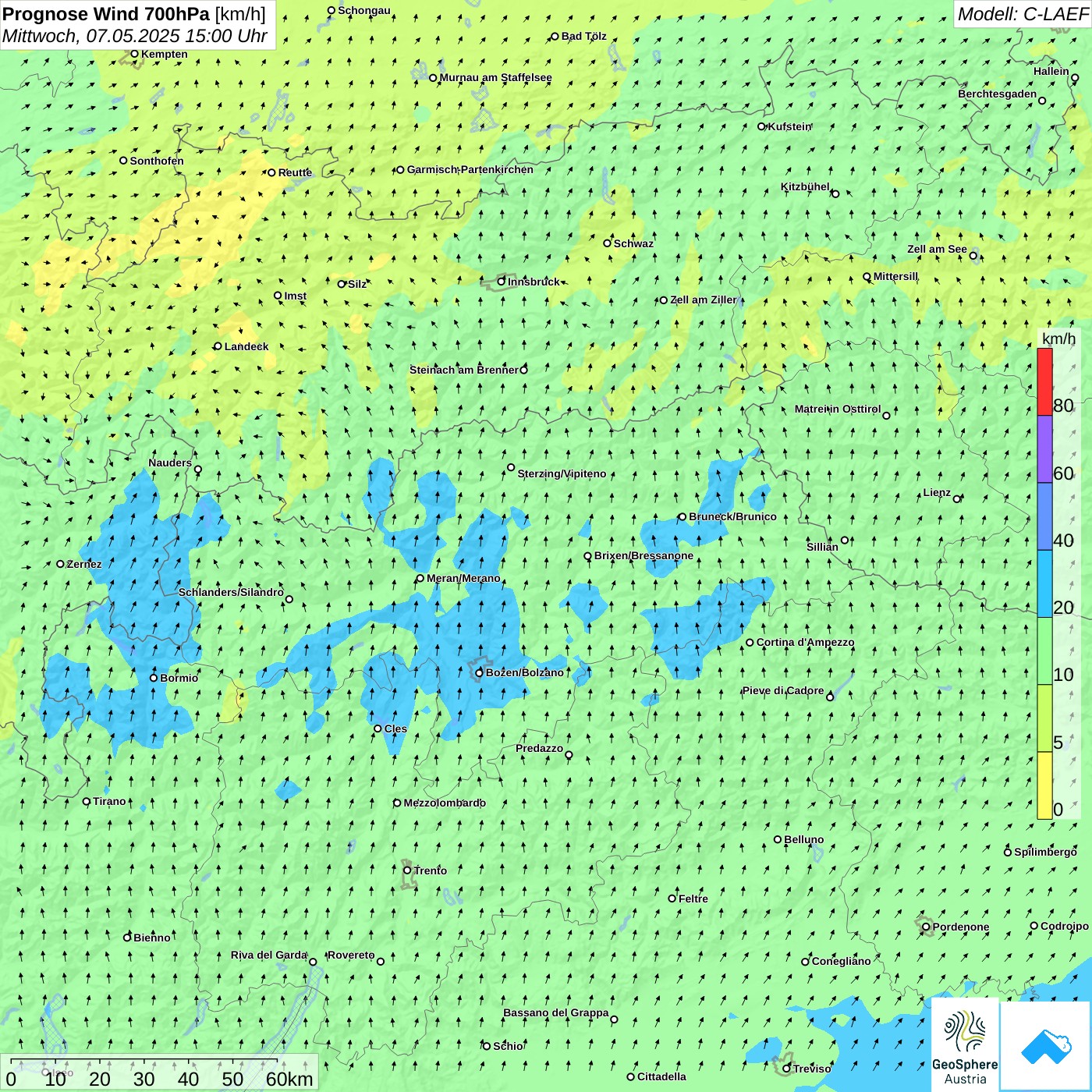Image resolution: width=1092 pixels, height=1092 pixels.
Task: Click the Trento city marker circle
Action: point(407,870)
